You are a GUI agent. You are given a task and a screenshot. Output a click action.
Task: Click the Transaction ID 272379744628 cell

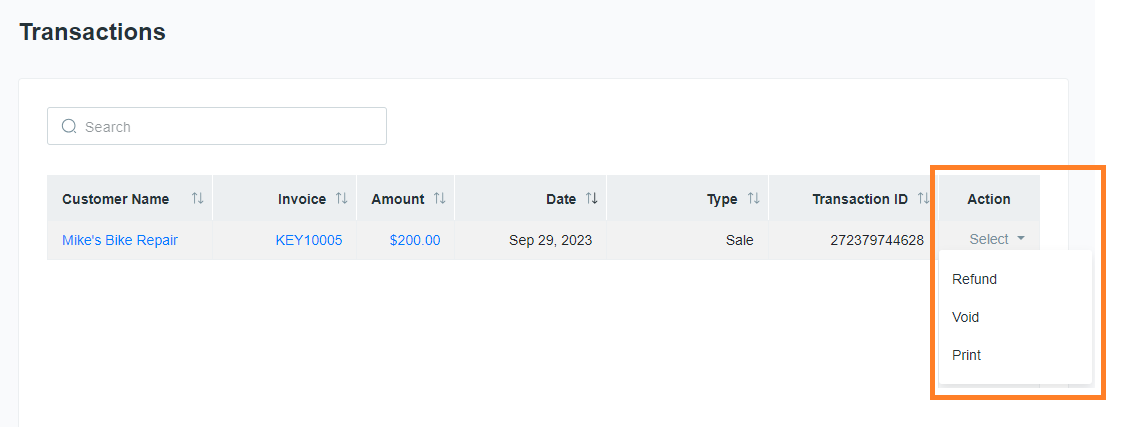pos(877,240)
